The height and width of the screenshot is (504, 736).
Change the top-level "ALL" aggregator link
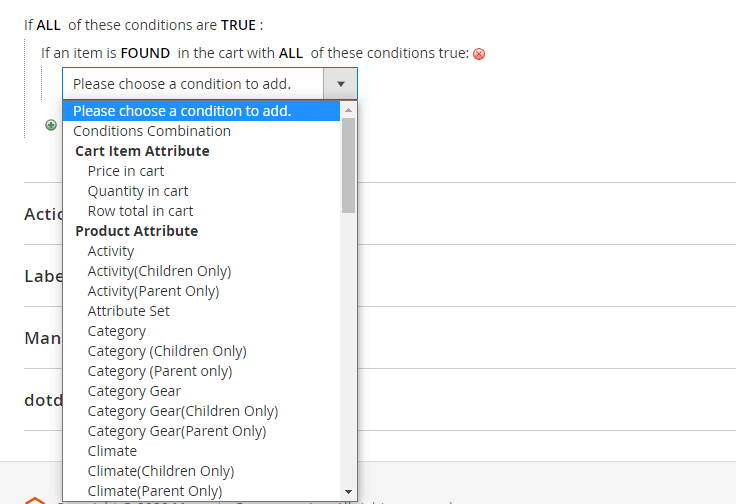coord(49,25)
